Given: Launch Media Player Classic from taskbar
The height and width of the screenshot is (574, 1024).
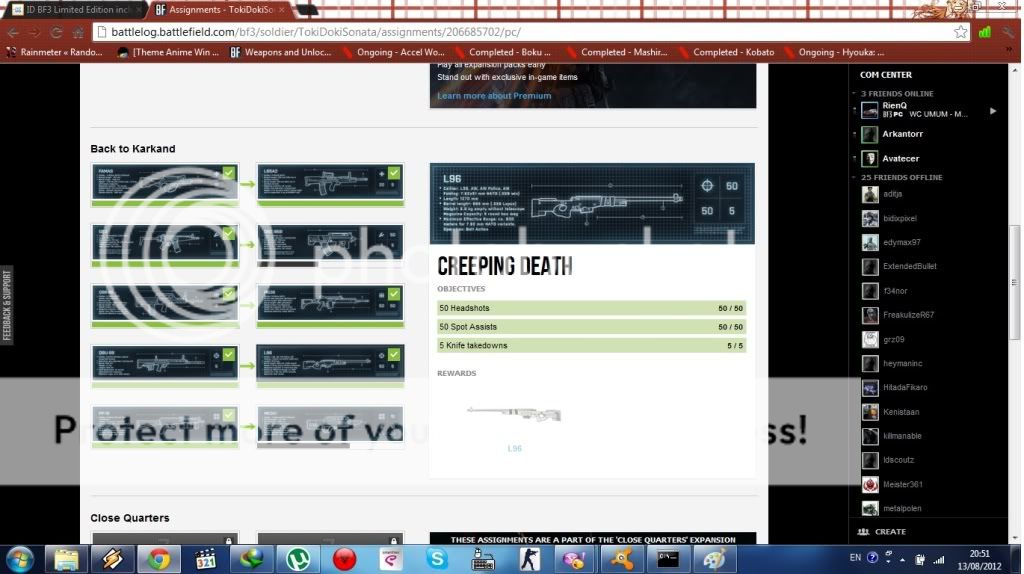Looking at the screenshot, I should tap(205, 560).
